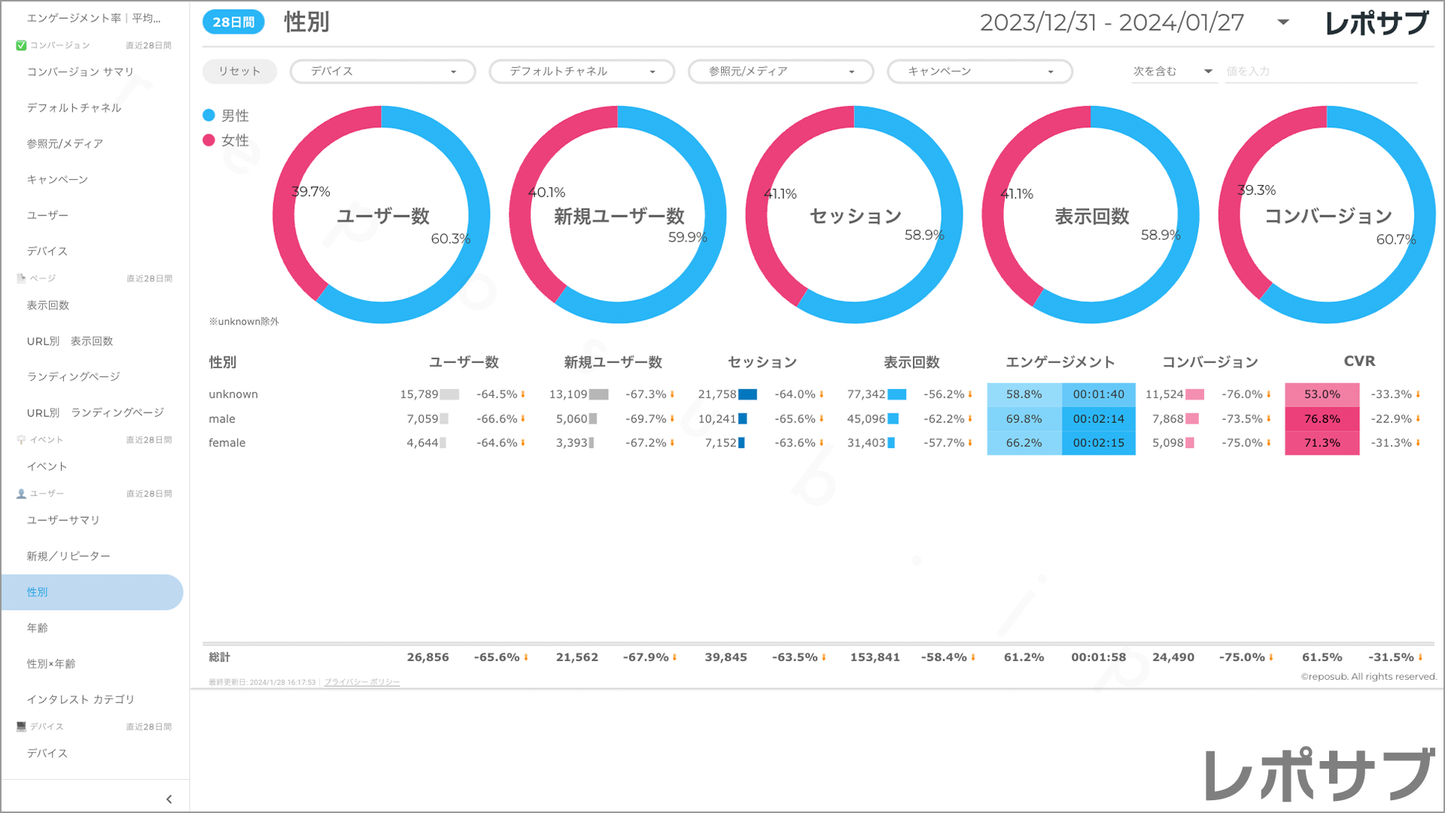Open the デバイス filter dropdown
The height and width of the screenshot is (813, 1445).
[382, 72]
